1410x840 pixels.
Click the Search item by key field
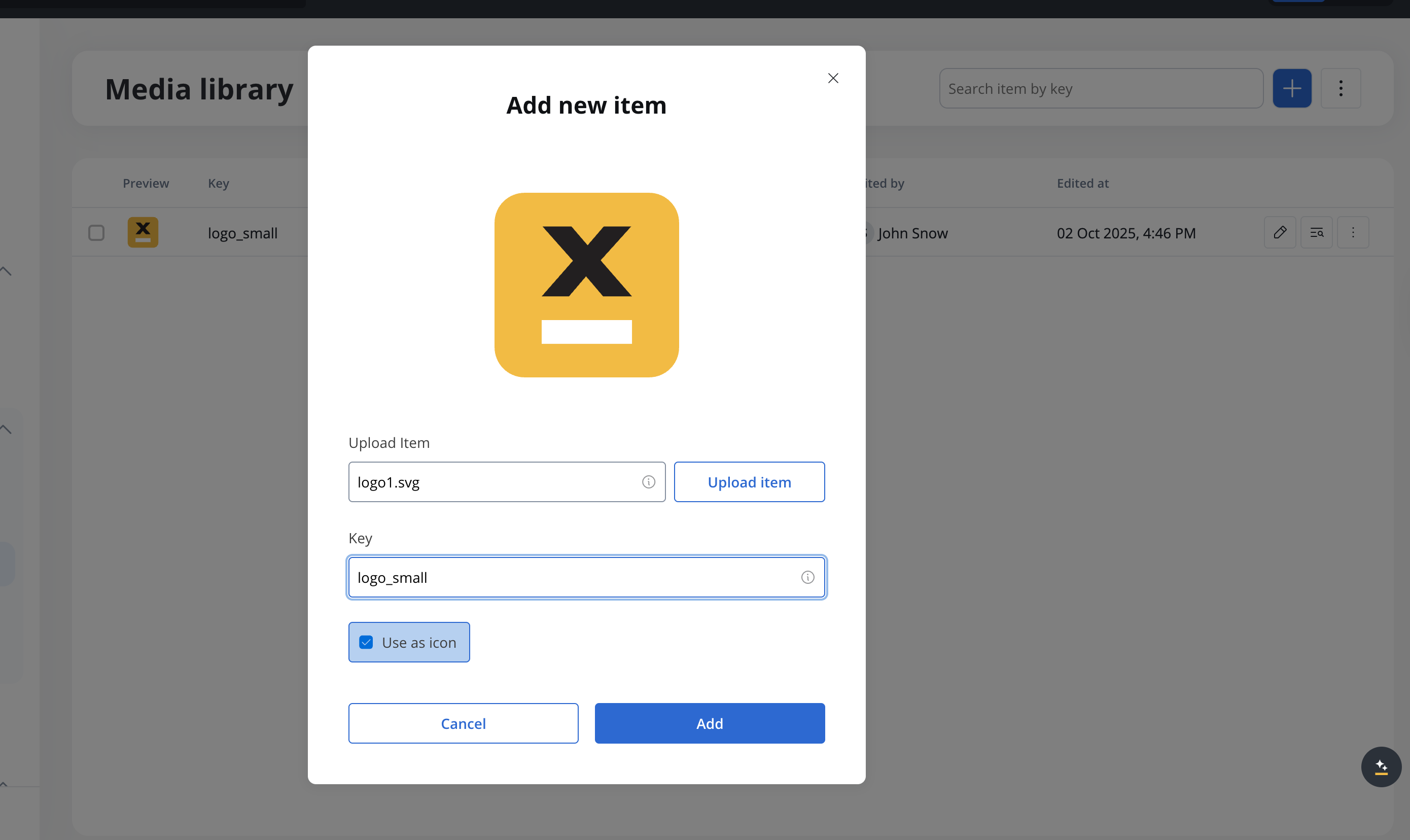(x=1101, y=89)
